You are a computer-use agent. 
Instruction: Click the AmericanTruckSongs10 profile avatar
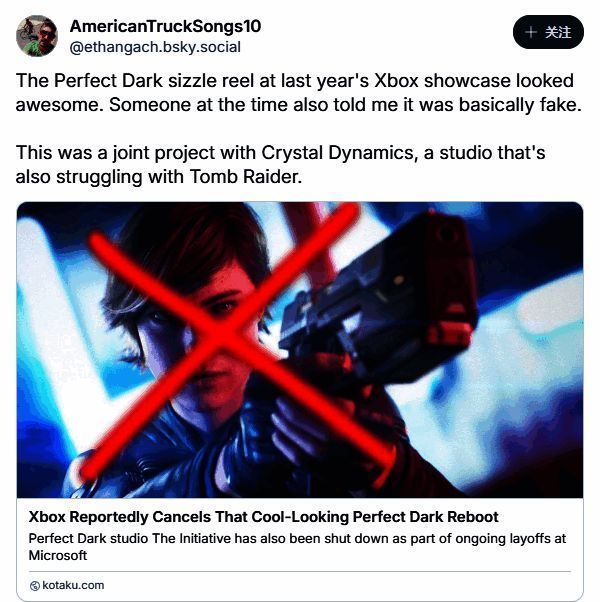(x=37, y=36)
